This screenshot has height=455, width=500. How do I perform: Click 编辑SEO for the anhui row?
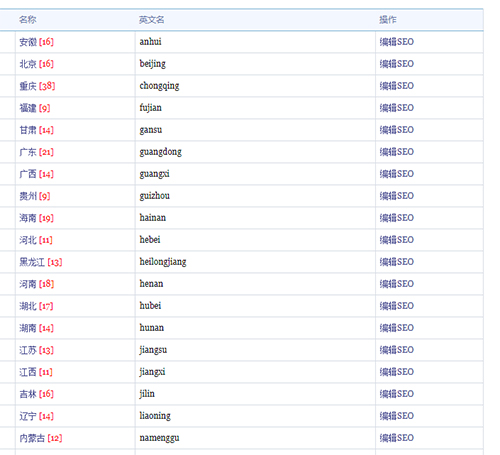397,42
